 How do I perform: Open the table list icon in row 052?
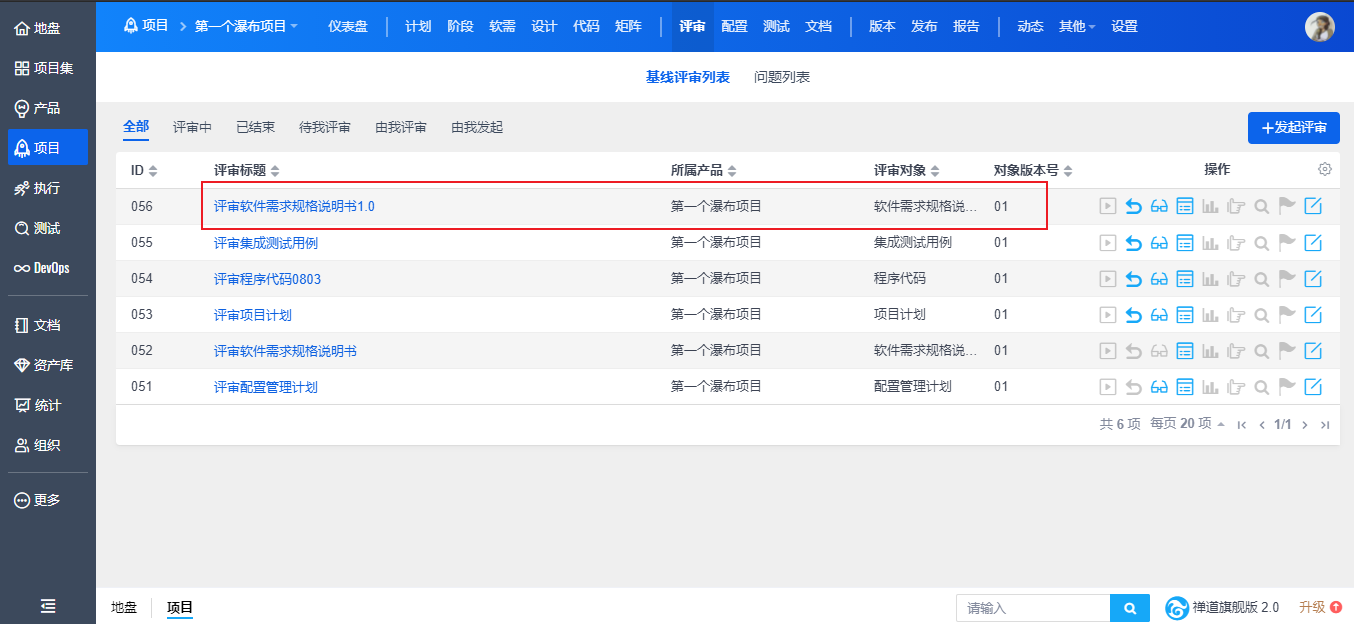(x=1185, y=351)
